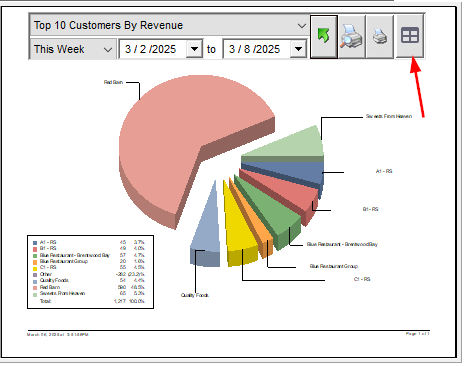Open the Top 10 Customers By Revenue dropdown
Screen dimensions: 472x366
(169, 25)
